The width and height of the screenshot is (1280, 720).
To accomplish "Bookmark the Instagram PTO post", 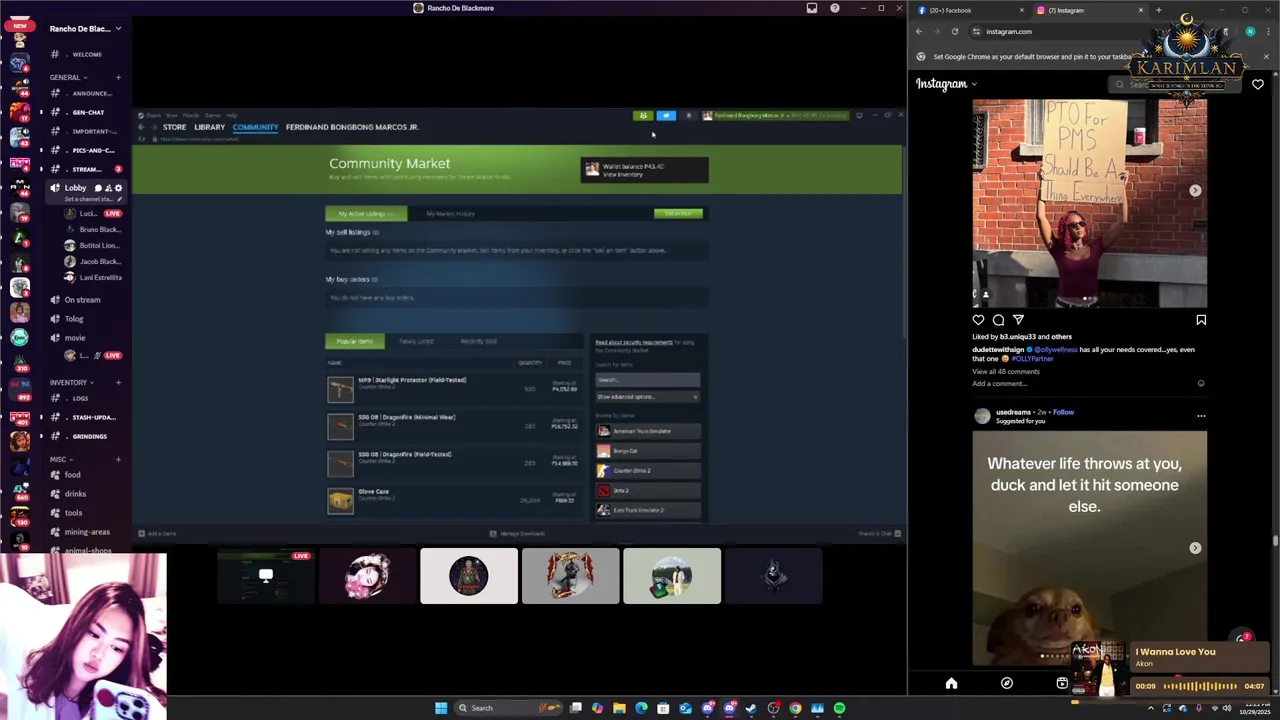I will pos(1201,320).
